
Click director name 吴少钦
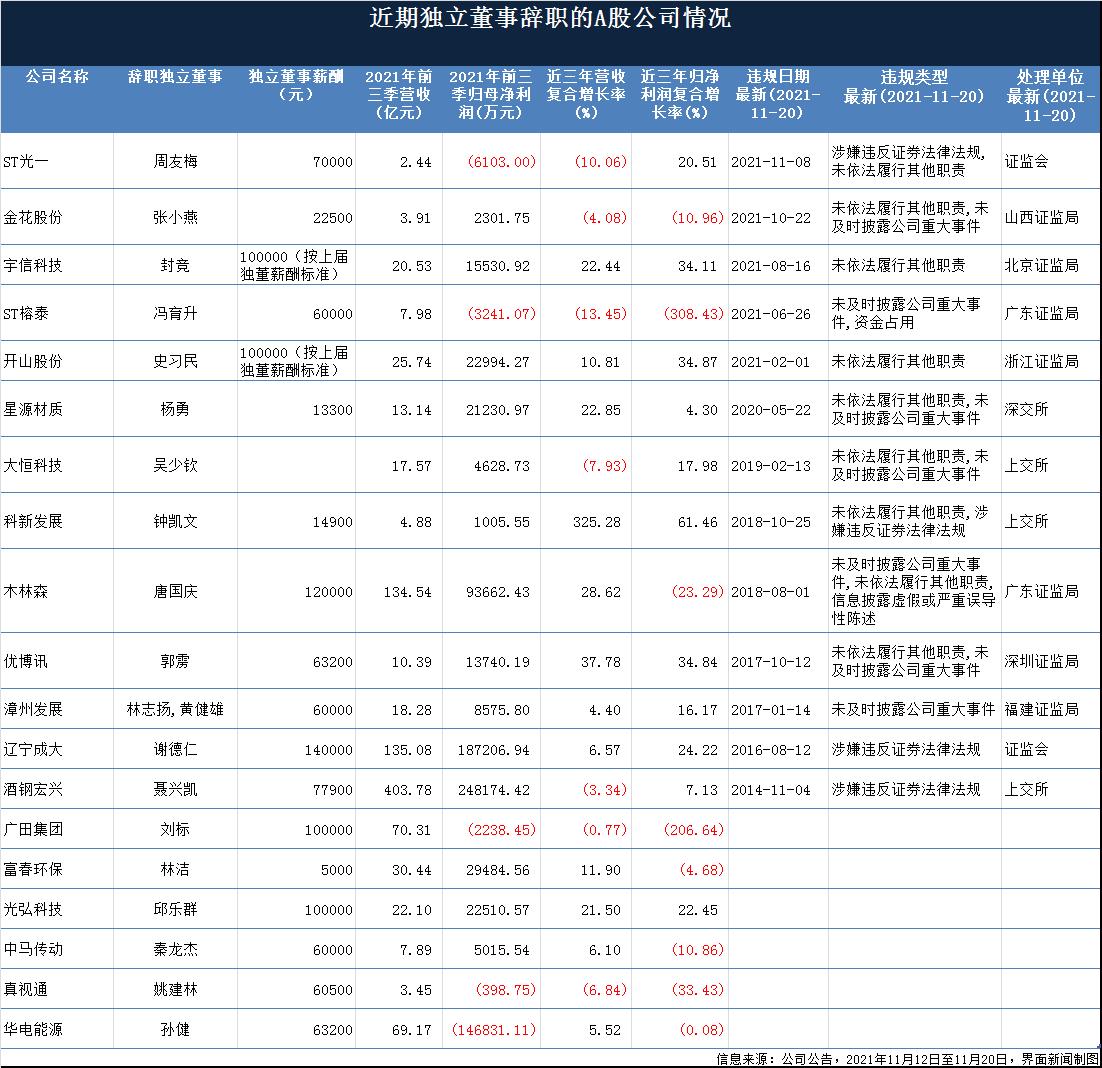coord(175,465)
